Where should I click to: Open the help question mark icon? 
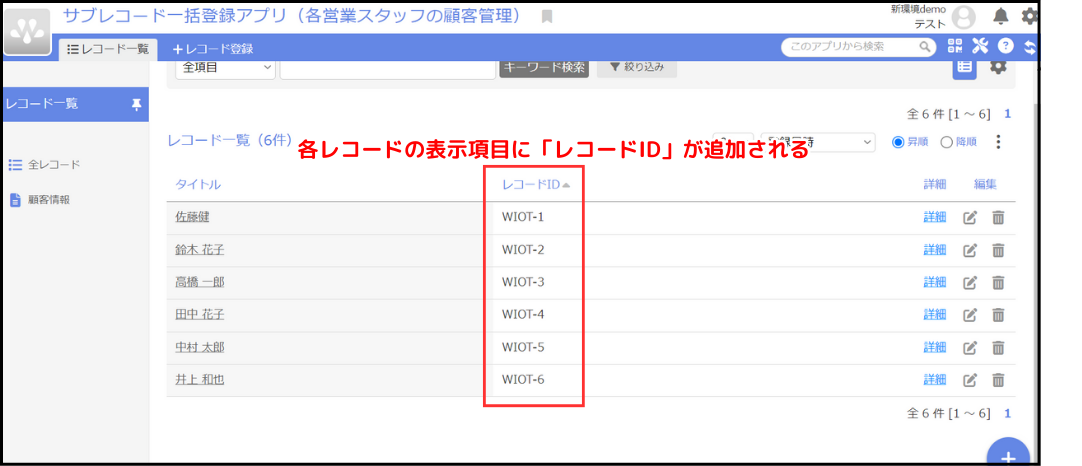(x=1005, y=46)
